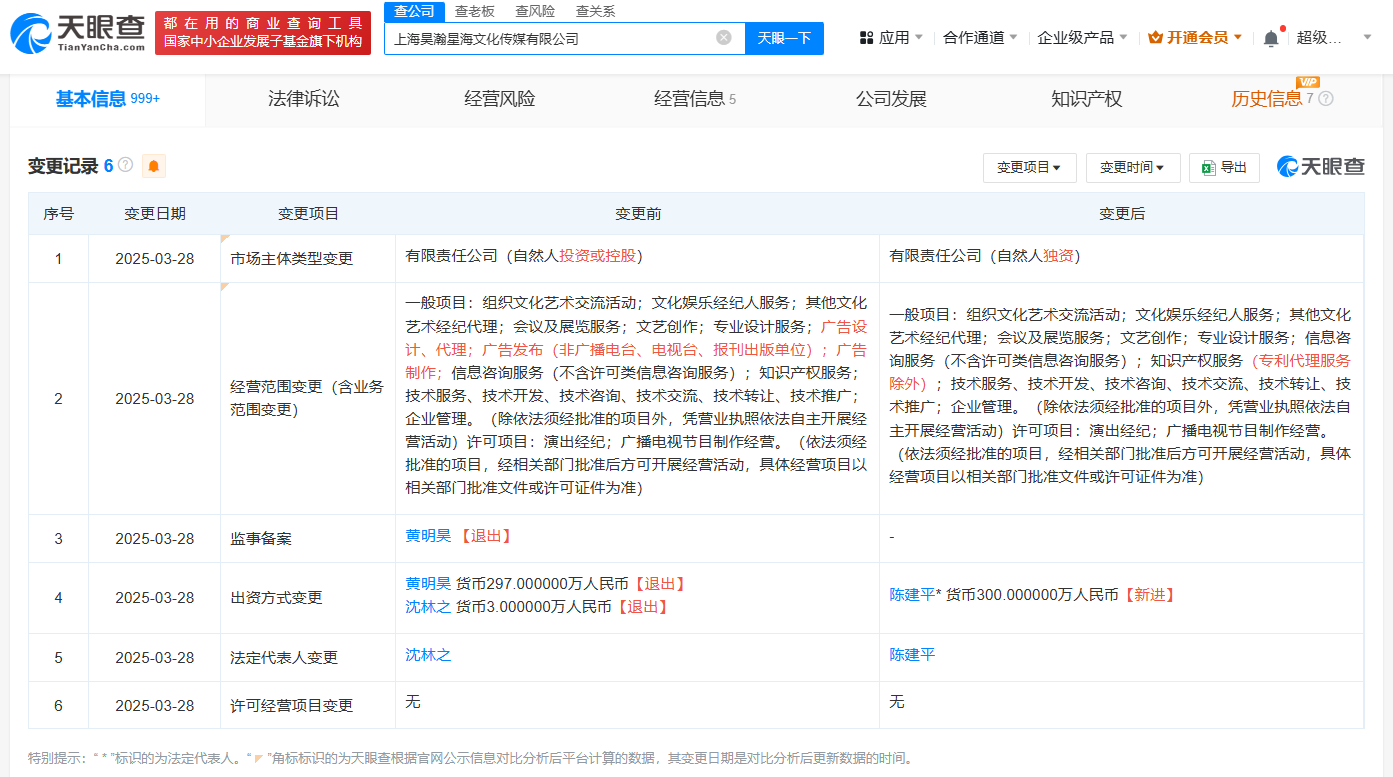The width and height of the screenshot is (1393, 777).
Task: Open the 应用 dropdown menu
Action: pos(892,38)
